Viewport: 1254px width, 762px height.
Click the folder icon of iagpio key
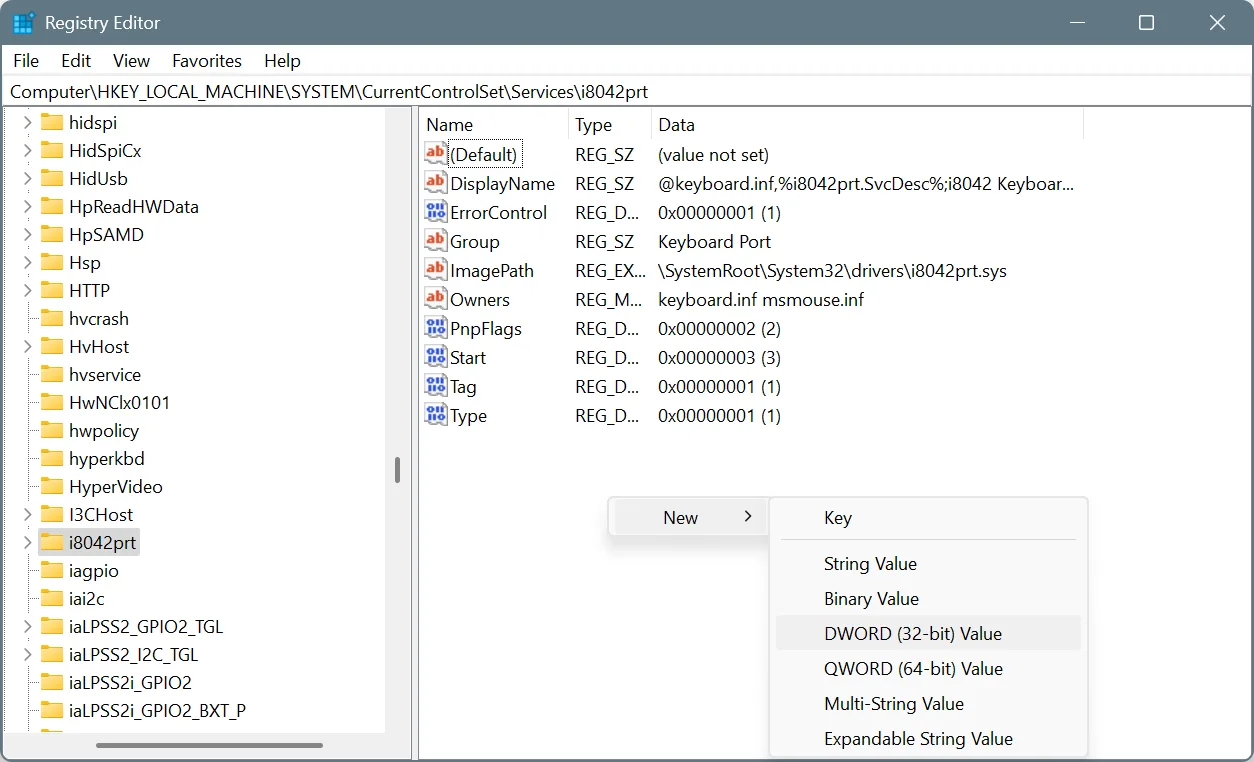point(52,570)
